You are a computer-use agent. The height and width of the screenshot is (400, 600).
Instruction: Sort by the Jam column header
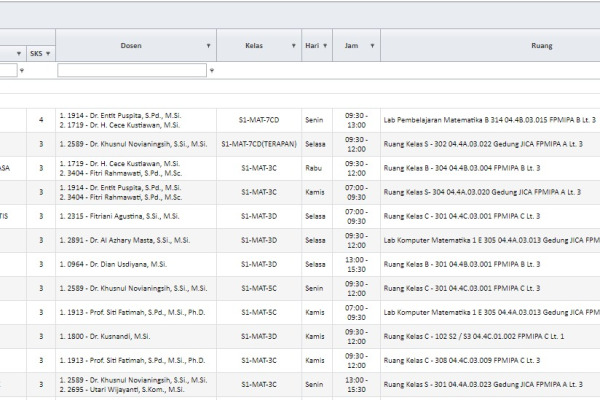click(x=351, y=46)
